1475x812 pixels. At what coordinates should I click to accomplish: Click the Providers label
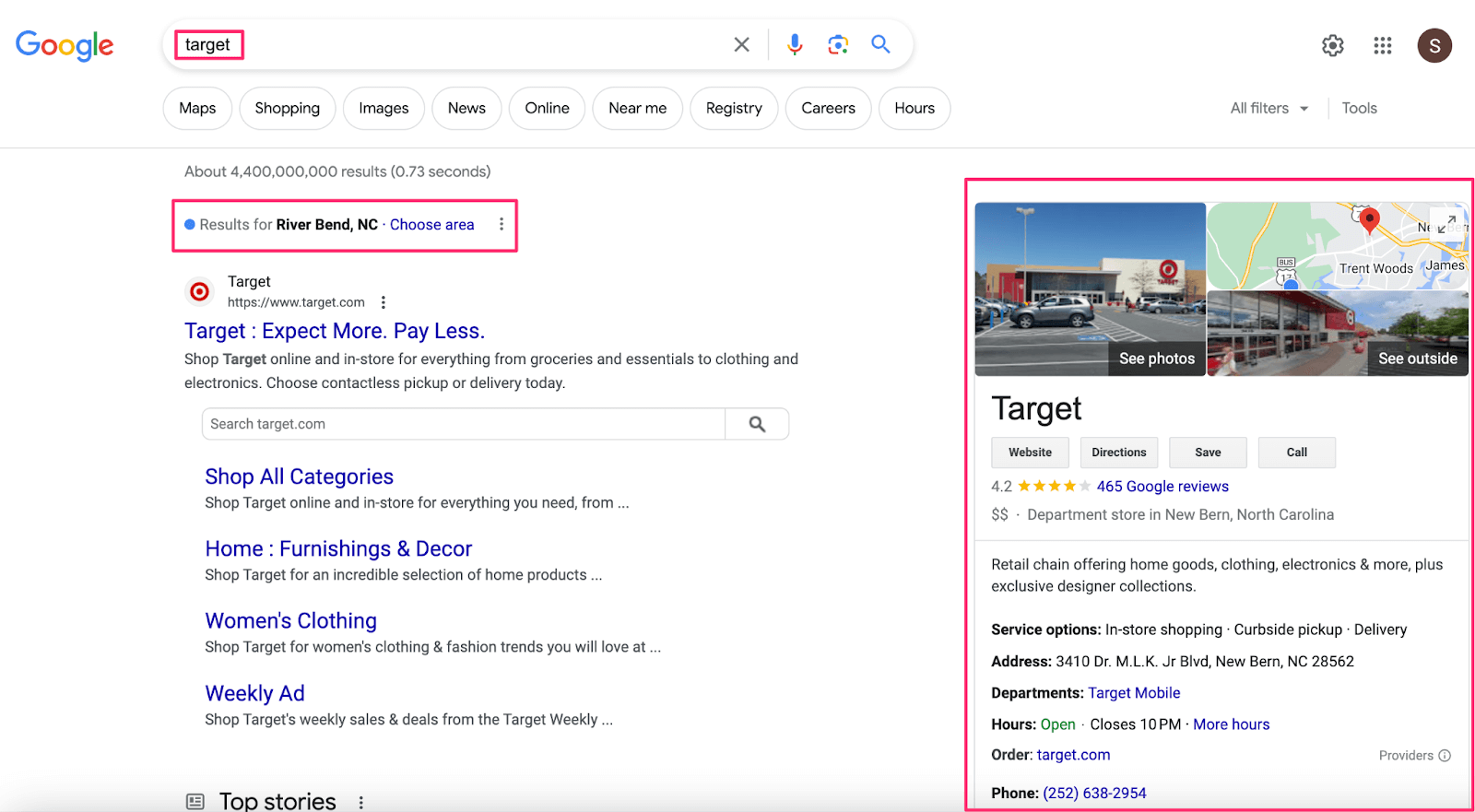(x=1406, y=756)
